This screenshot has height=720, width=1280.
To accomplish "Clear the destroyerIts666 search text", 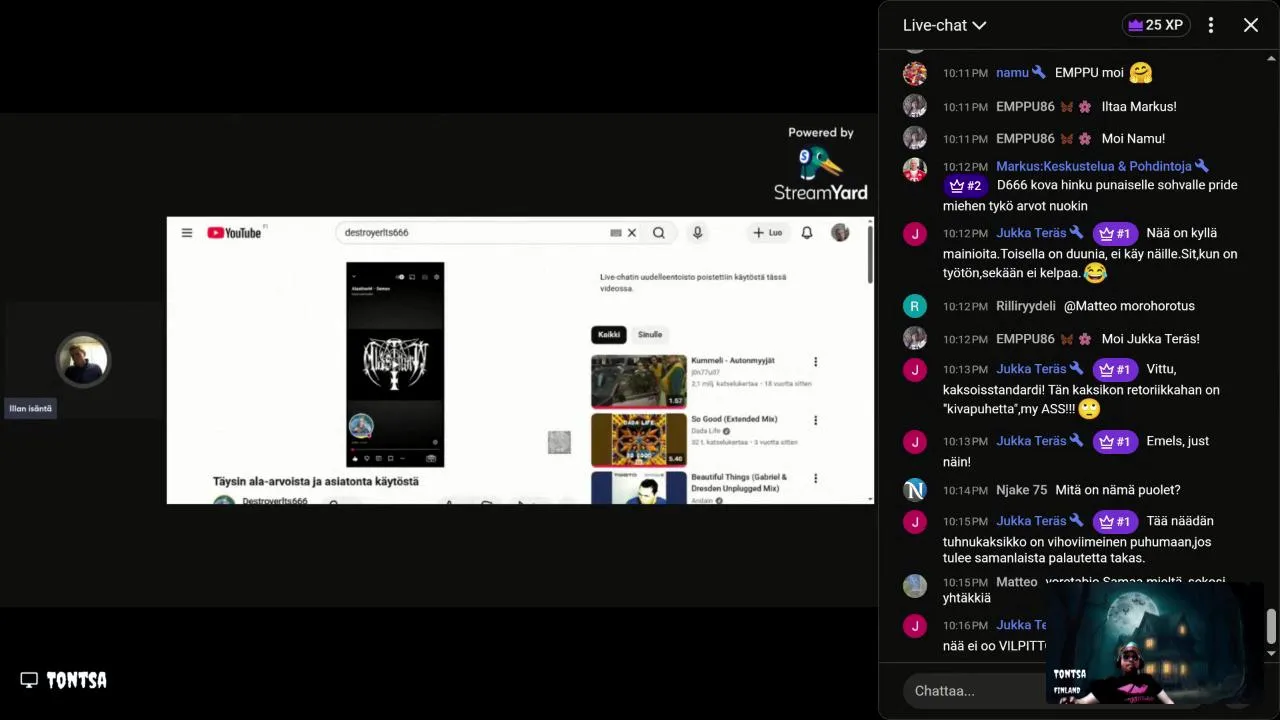I will point(632,233).
